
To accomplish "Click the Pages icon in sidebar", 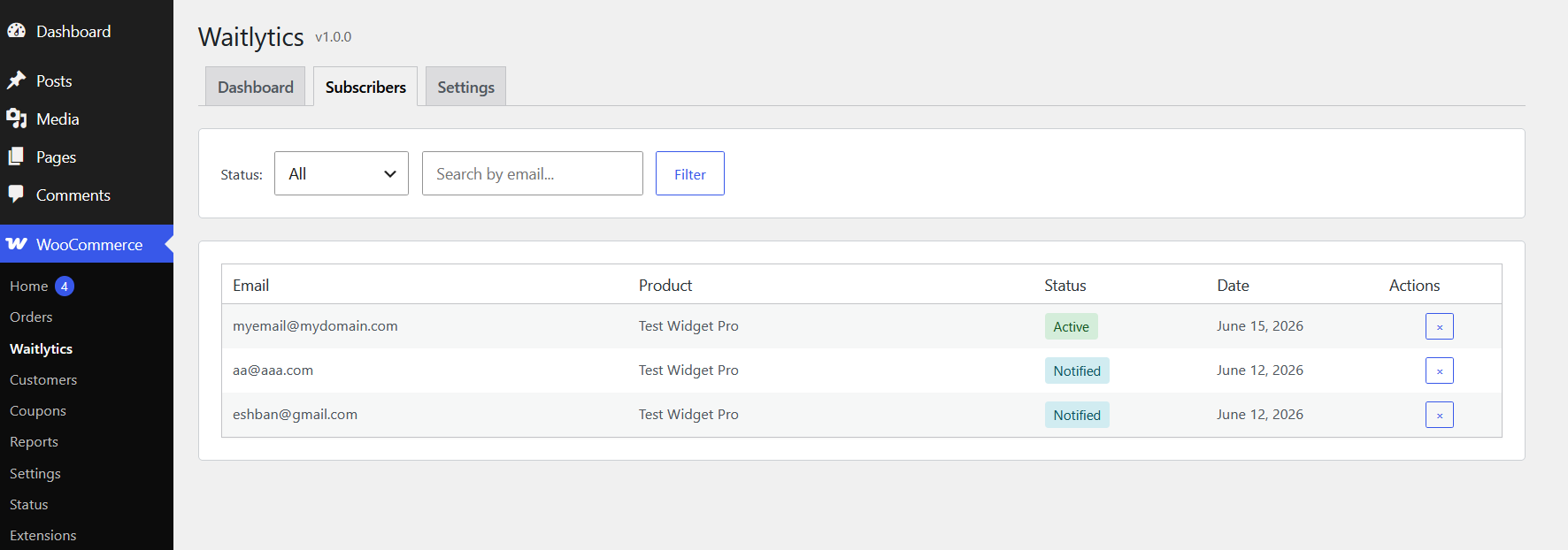I will [16, 157].
